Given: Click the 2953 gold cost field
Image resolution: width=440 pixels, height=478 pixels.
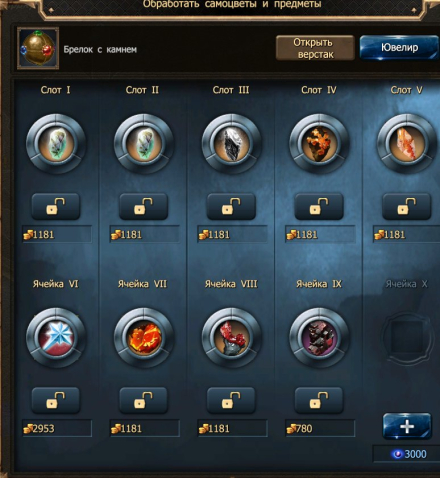Looking at the screenshot, I should coord(57,428).
